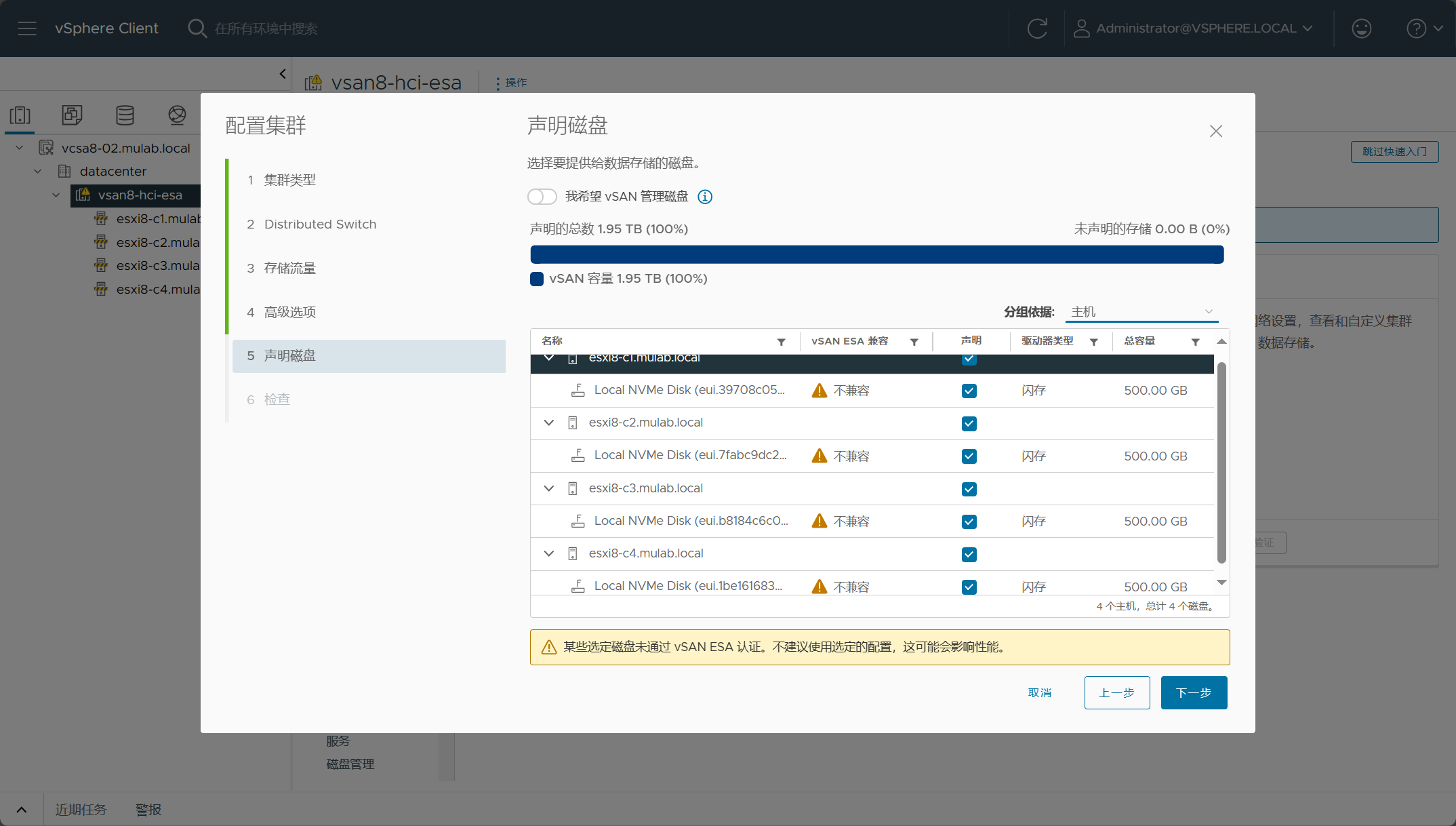Click the disk icon of eui.7fabc9dc2 row
Image resolution: width=1456 pixels, height=826 pixels.
point(578,456)
